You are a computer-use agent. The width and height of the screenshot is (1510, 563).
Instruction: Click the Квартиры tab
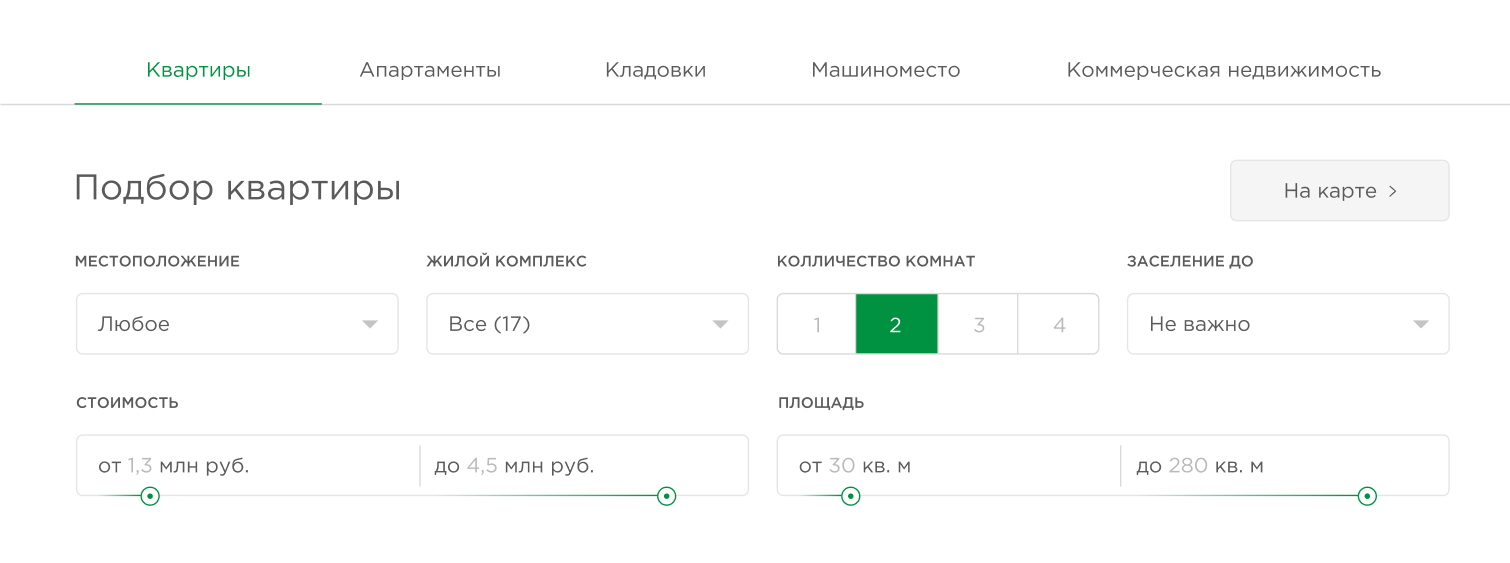coord(198,70)
